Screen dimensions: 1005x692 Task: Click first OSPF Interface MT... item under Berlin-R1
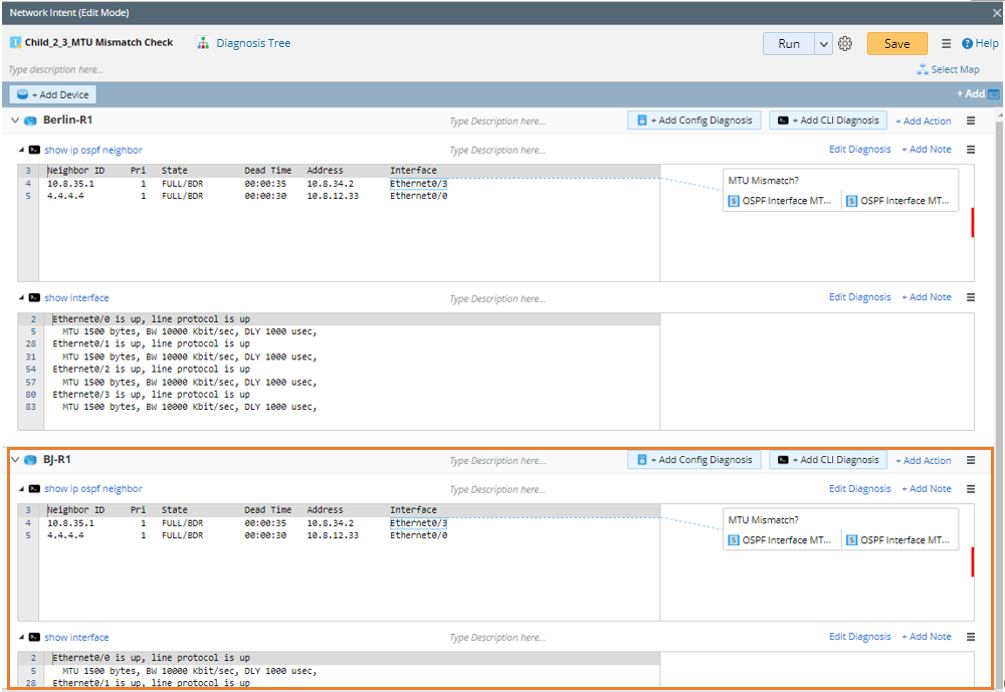(780, 201)
